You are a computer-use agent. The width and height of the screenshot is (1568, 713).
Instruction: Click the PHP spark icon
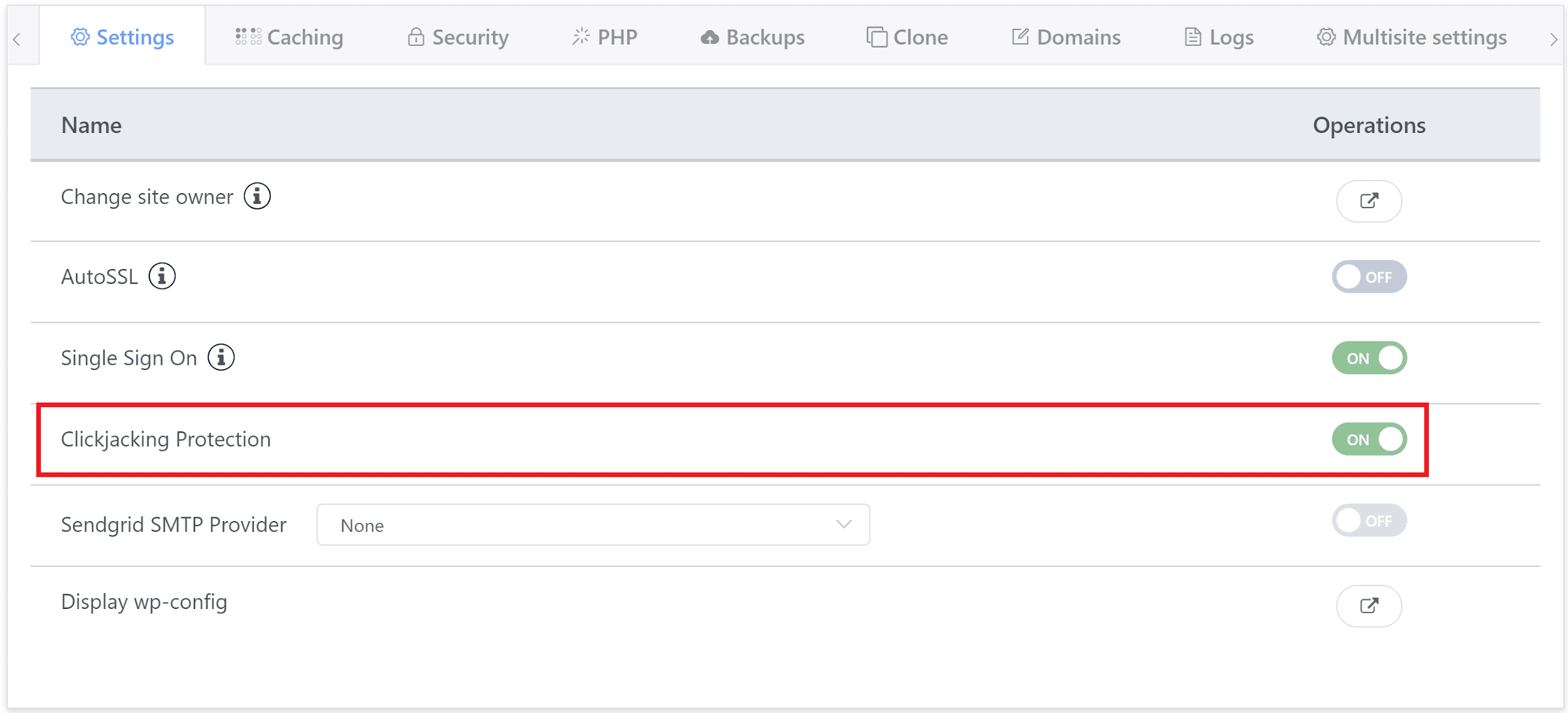tap(581, 36)
